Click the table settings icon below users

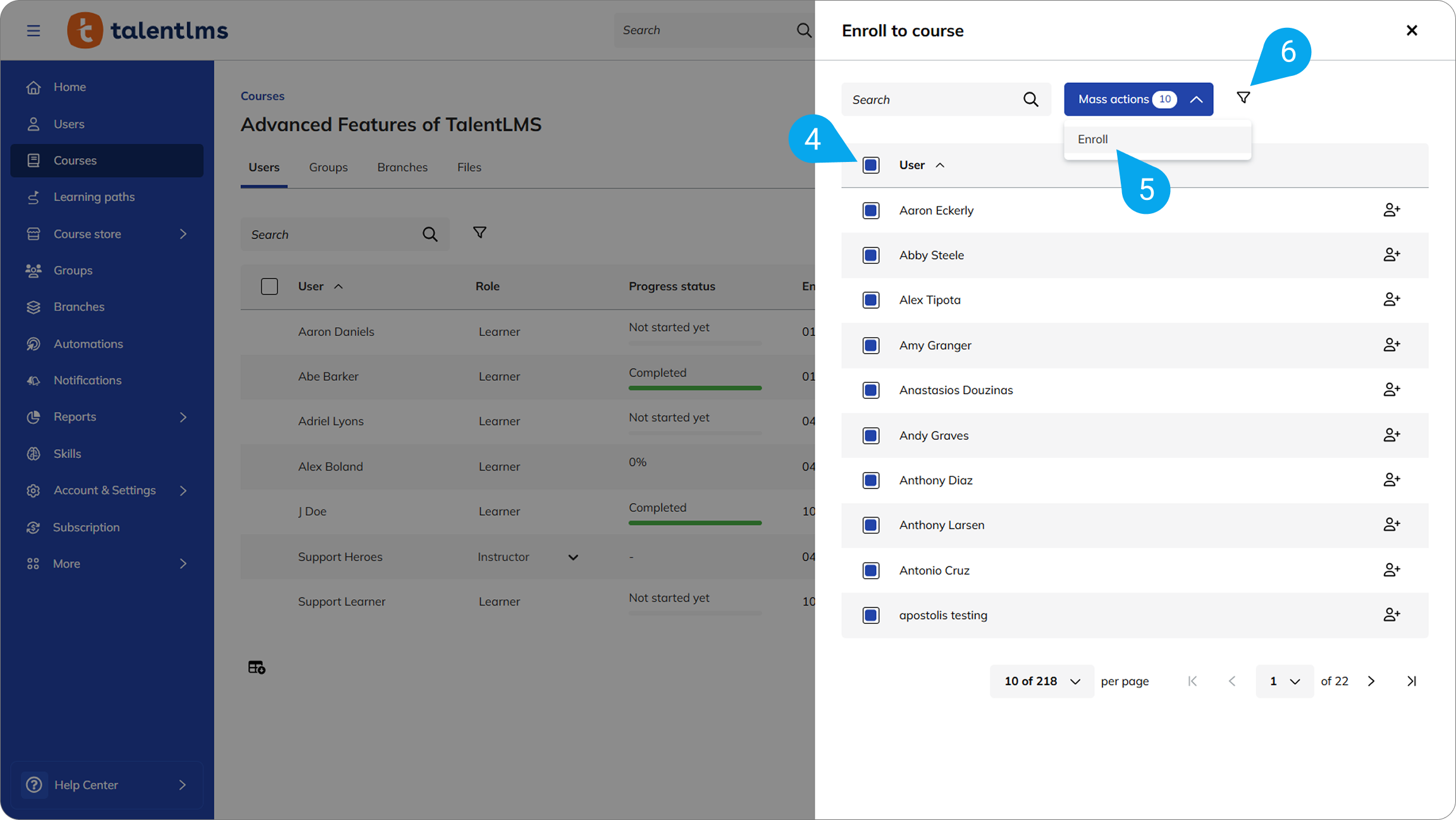click(x=256, y=668)
